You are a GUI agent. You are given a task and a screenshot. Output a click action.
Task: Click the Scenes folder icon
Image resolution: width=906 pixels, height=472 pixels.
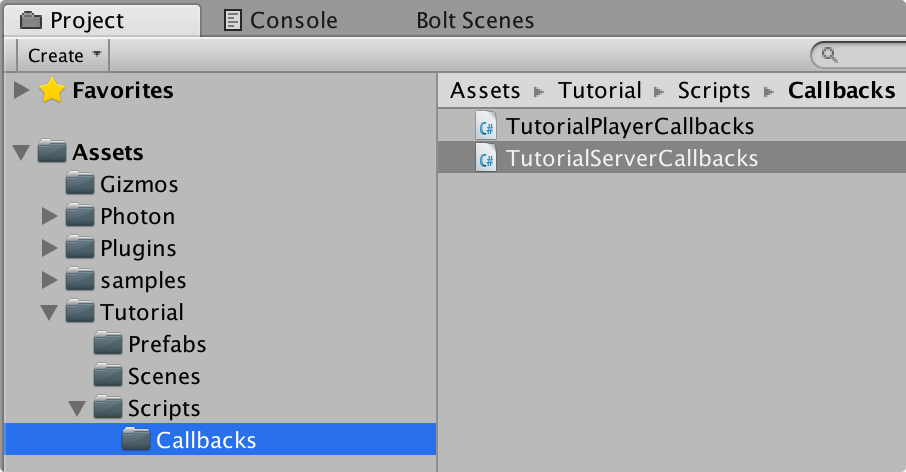click(107, 376)
